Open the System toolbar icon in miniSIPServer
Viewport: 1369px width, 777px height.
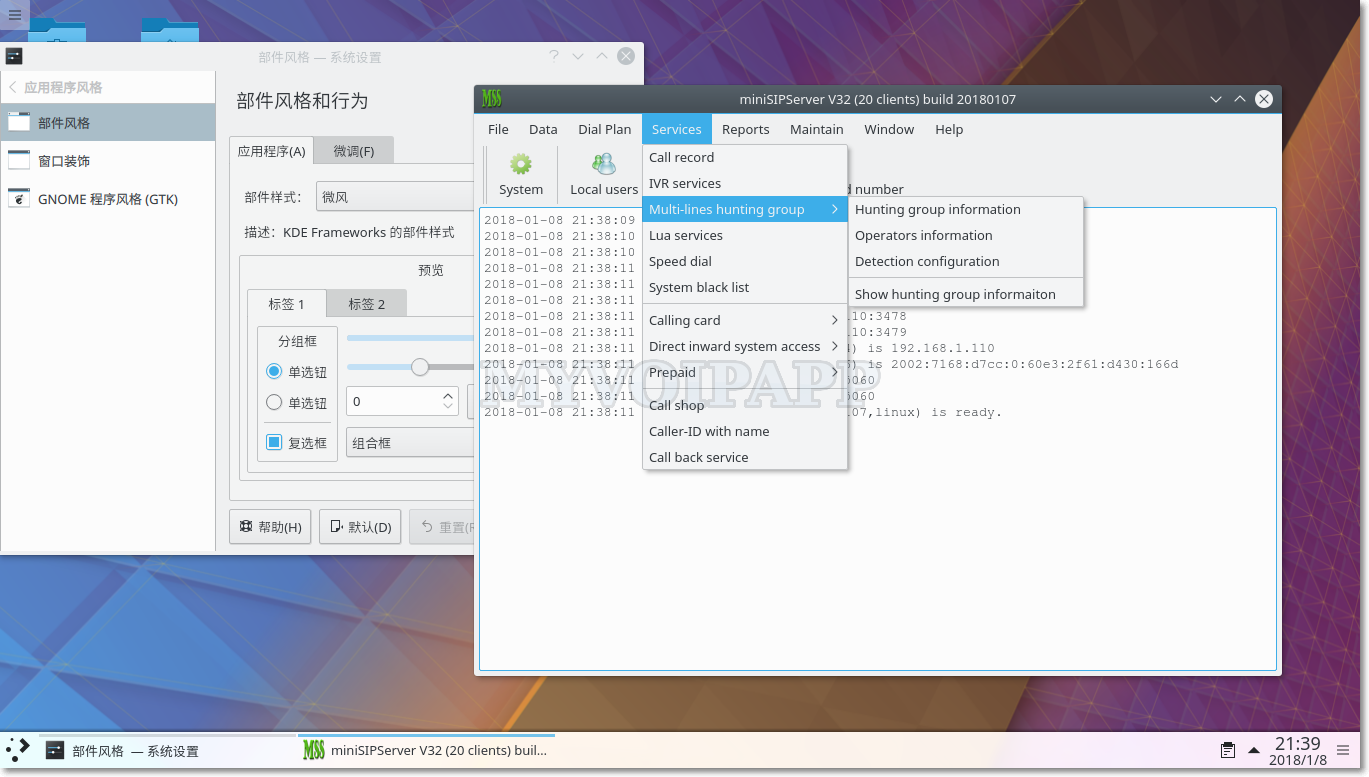point(520,175)
